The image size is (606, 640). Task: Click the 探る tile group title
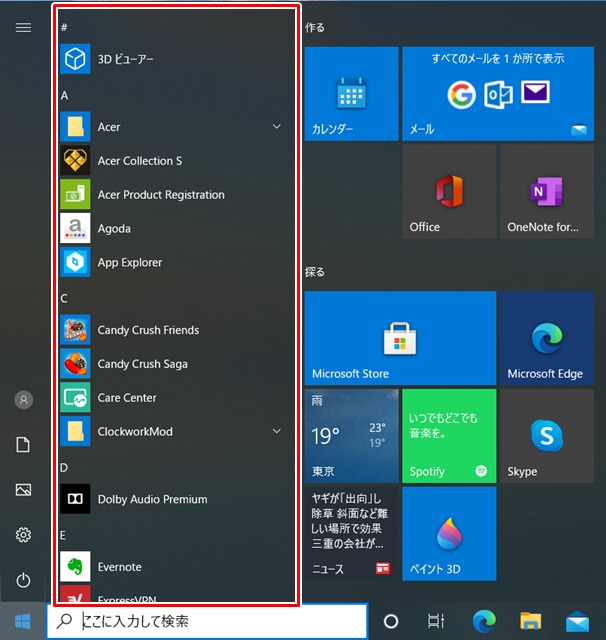tap(315, 272)
